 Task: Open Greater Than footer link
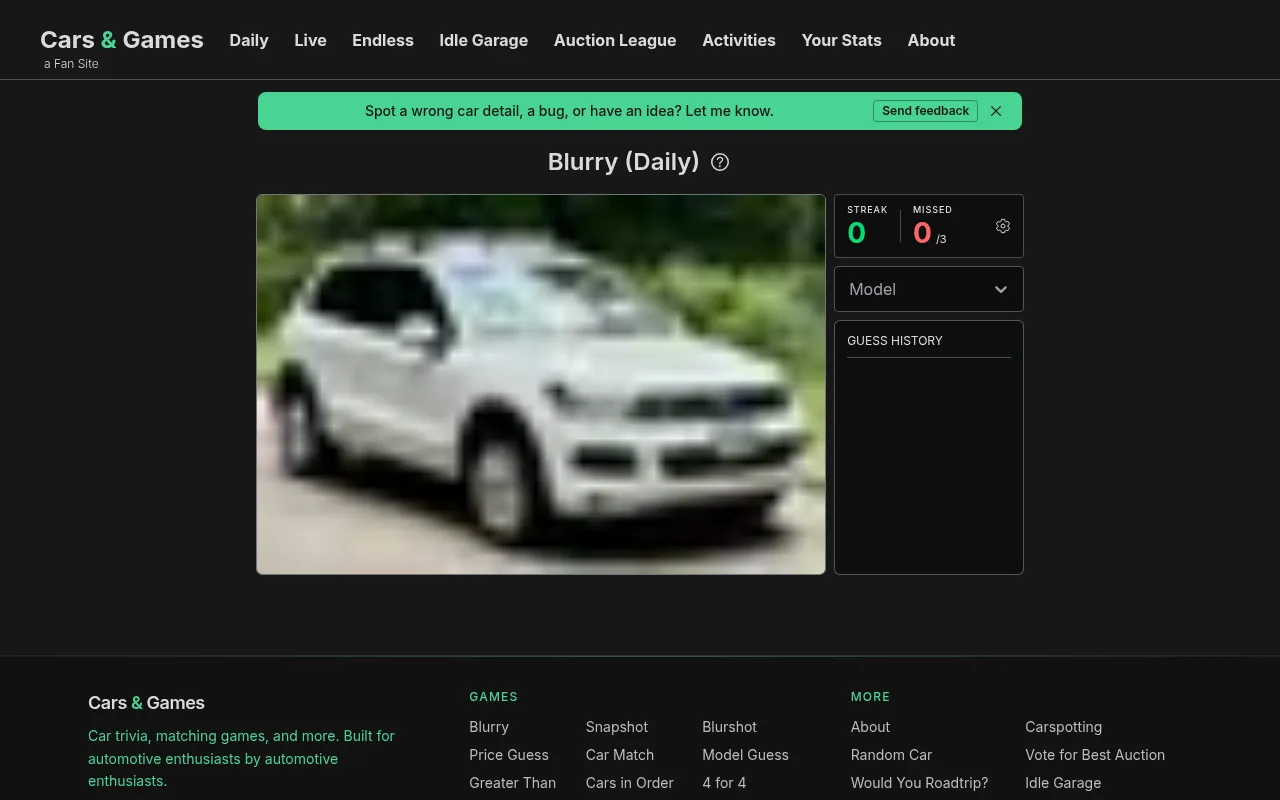coord(513,783)
